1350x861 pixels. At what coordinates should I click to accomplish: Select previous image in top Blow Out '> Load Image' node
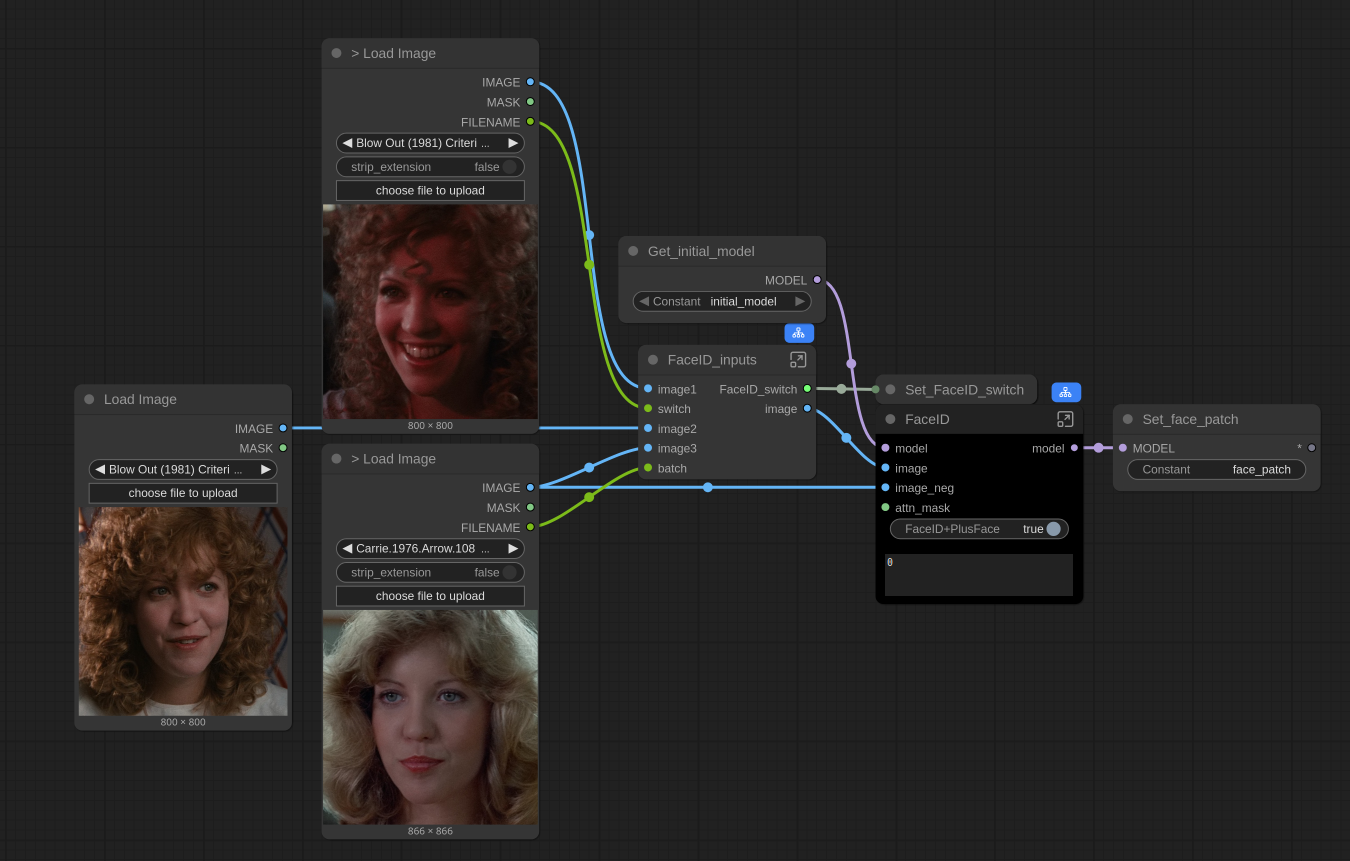(347, 143)
